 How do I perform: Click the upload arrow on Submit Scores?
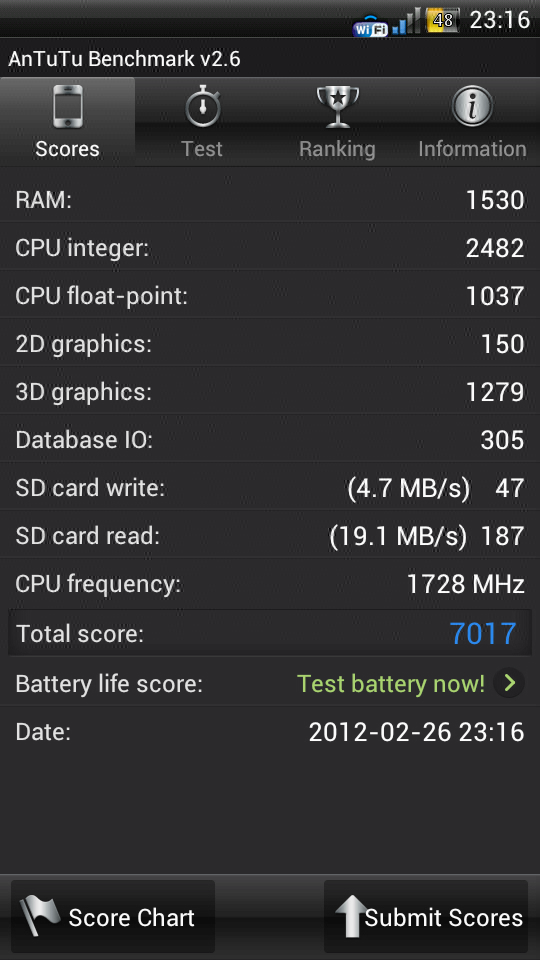(352, 917)
